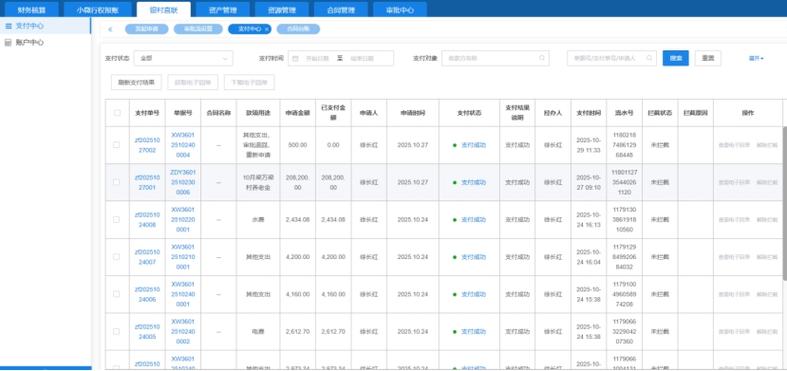Click the 开始日期 start date input

point(316,58)
